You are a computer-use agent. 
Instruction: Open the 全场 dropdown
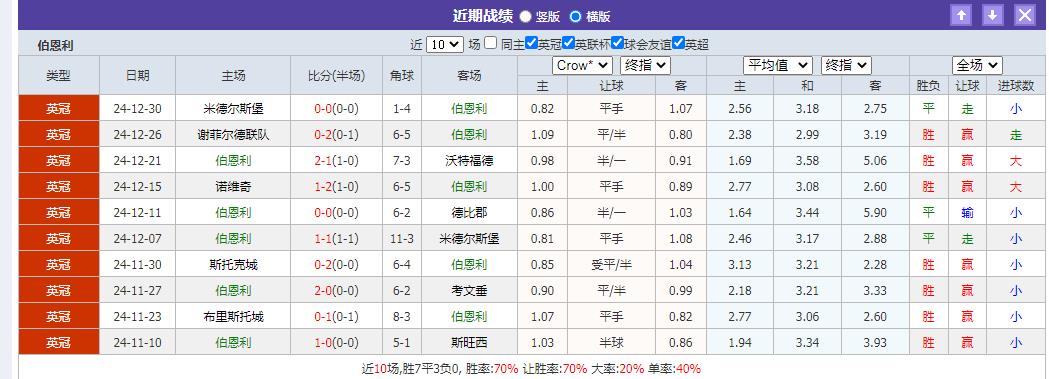click(x=977, y=65)
